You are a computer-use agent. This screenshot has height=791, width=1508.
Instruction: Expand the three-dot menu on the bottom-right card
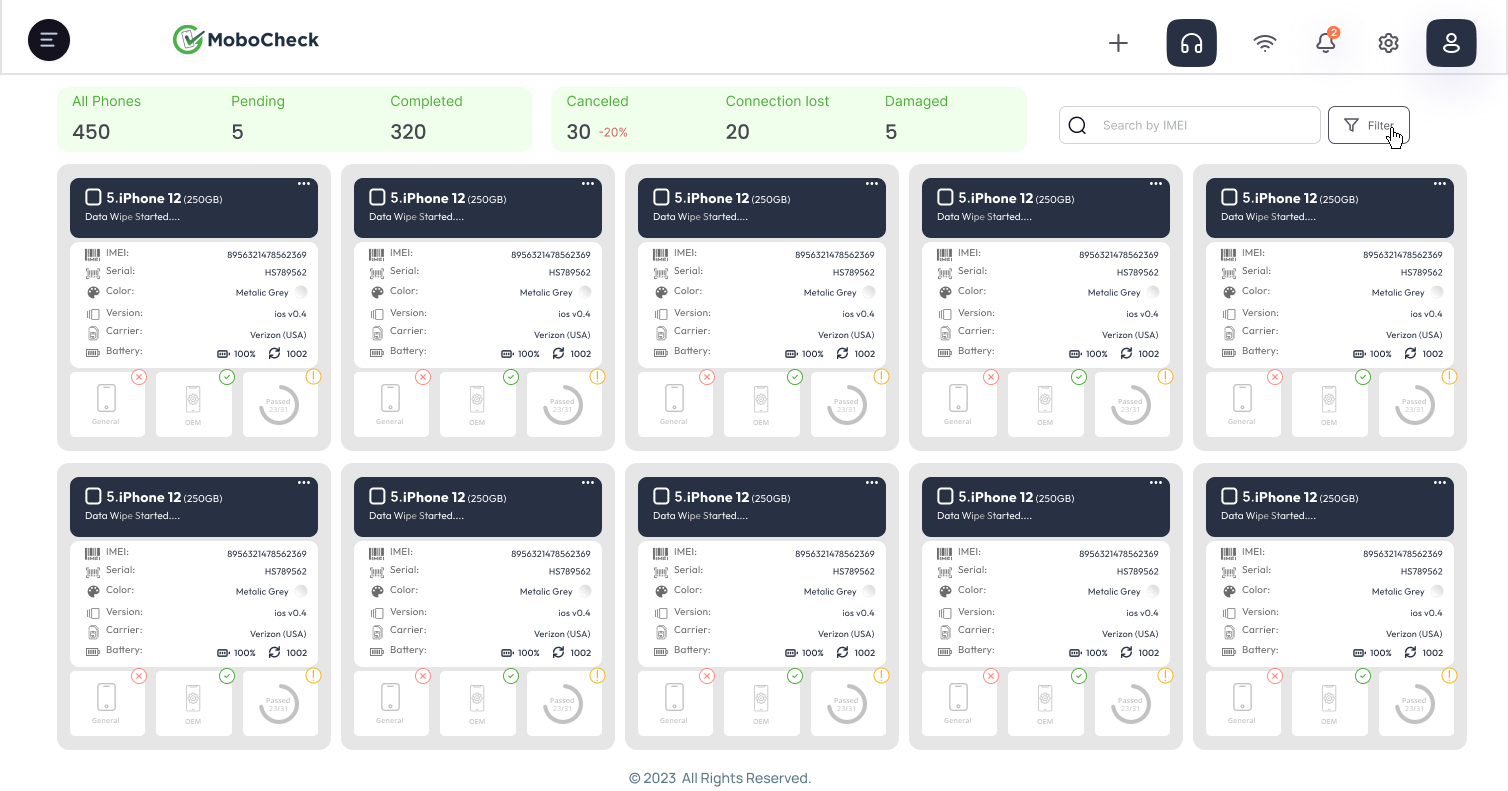[x=1440, y=483]
